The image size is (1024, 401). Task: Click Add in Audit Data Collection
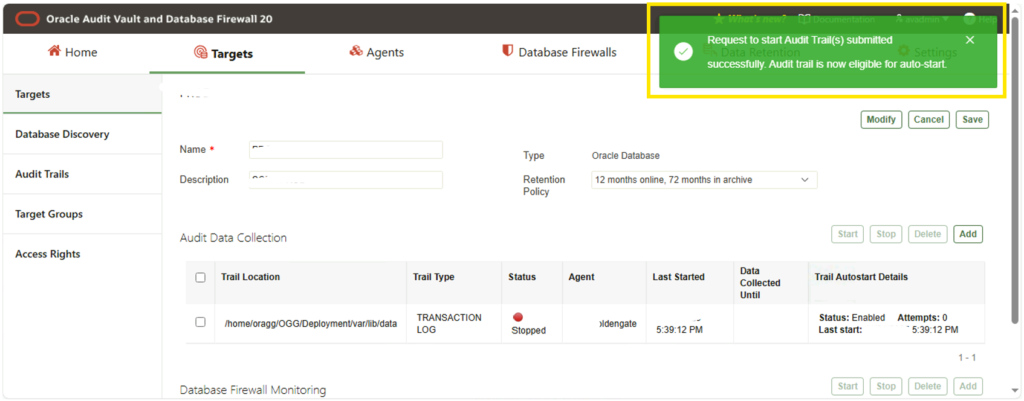click(968, 234)
